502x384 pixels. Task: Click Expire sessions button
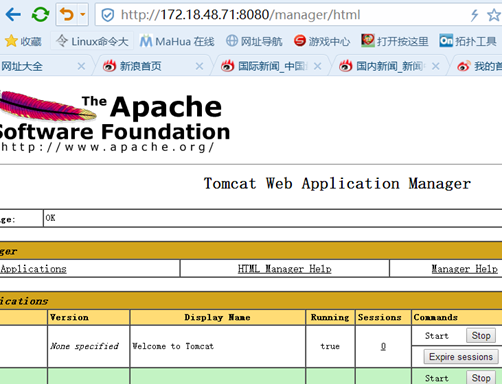pyautogui.click(x=461, y=357)
